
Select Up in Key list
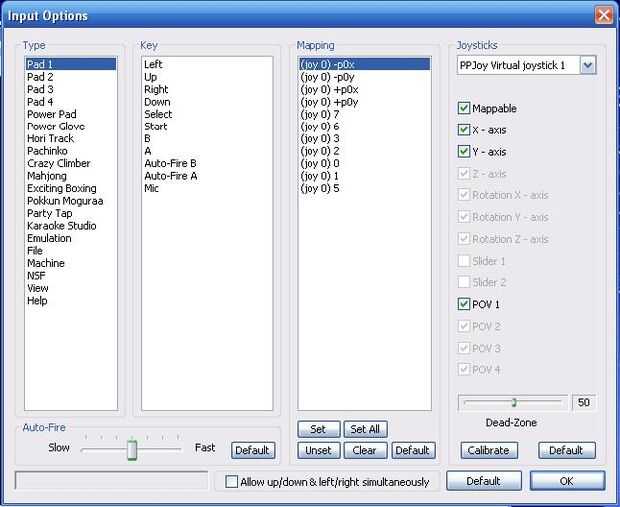(207, 77)
